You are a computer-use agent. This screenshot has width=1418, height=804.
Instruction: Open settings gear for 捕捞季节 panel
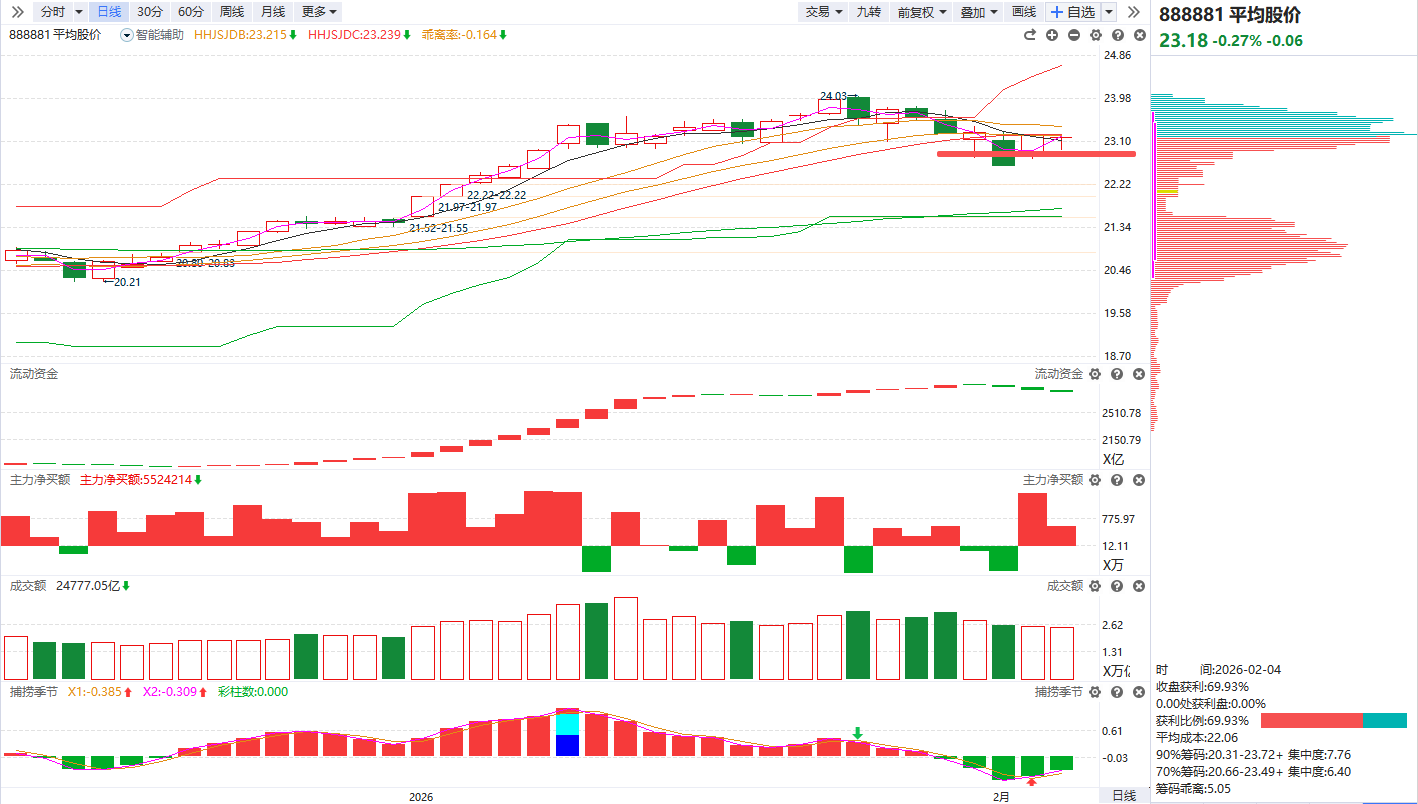pyautogui.click(x=1095, y=692)
